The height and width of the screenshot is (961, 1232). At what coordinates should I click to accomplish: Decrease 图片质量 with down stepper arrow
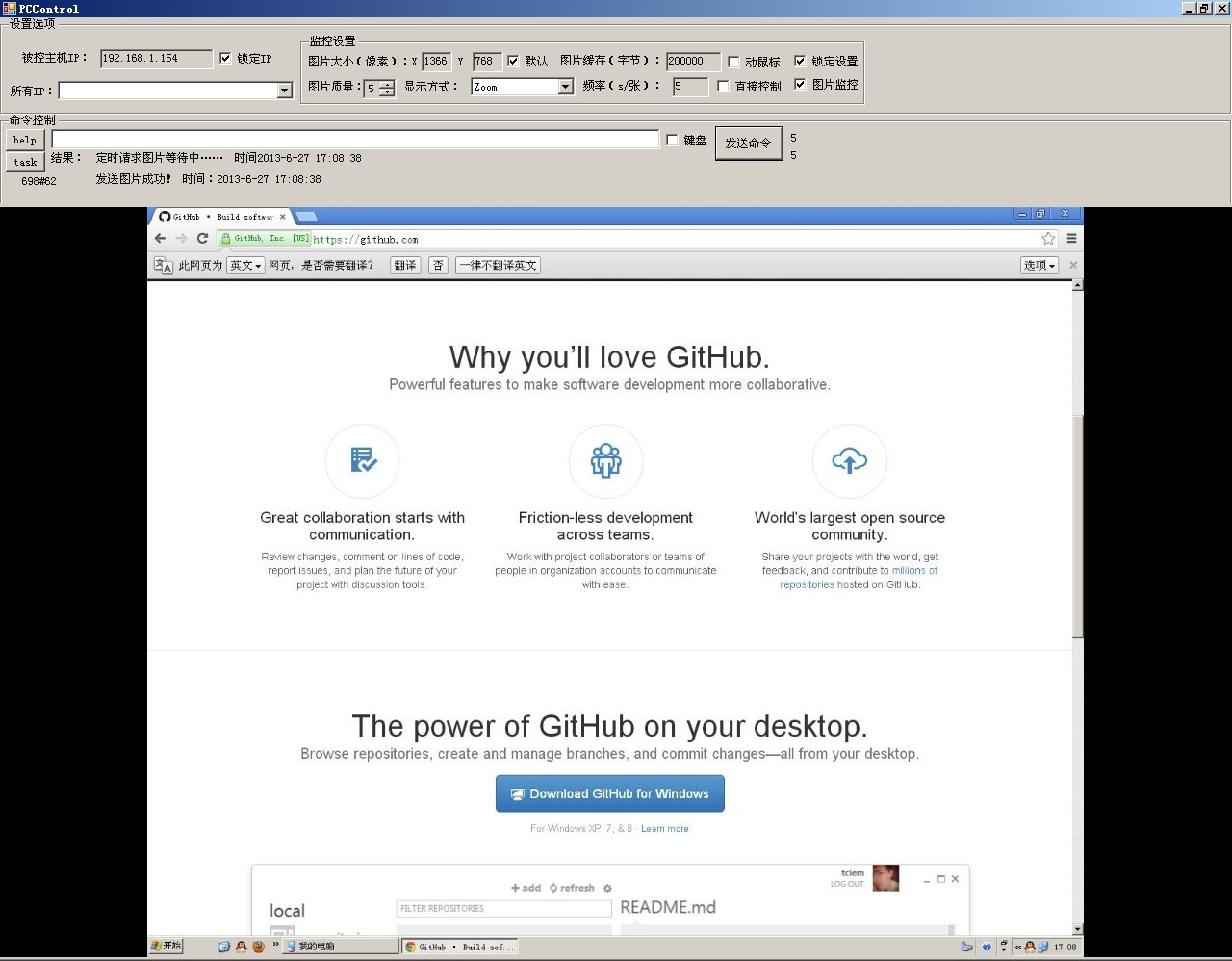coord(386,92)
